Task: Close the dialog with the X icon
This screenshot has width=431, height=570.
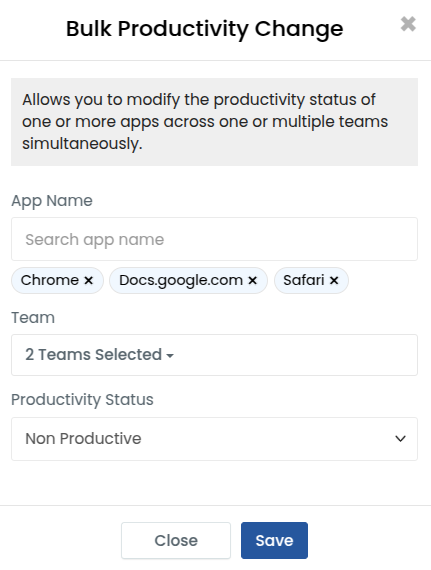Action: (x=408, y=24)
